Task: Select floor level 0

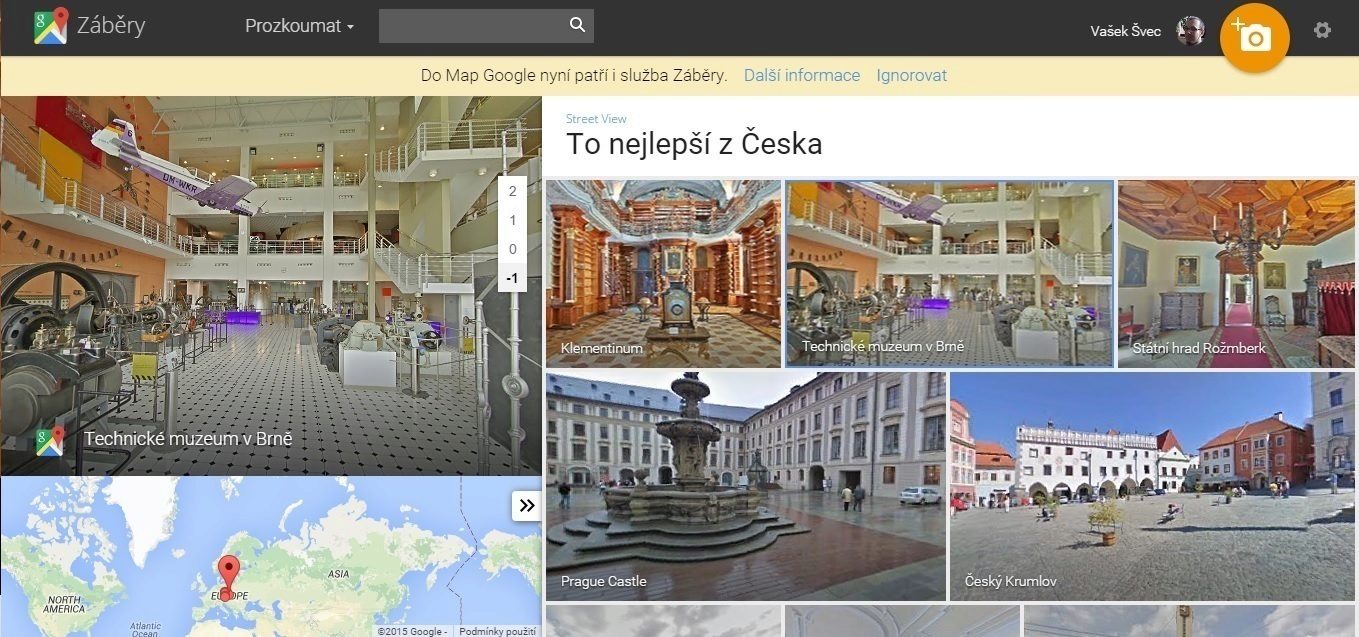Action: point(512,249)
